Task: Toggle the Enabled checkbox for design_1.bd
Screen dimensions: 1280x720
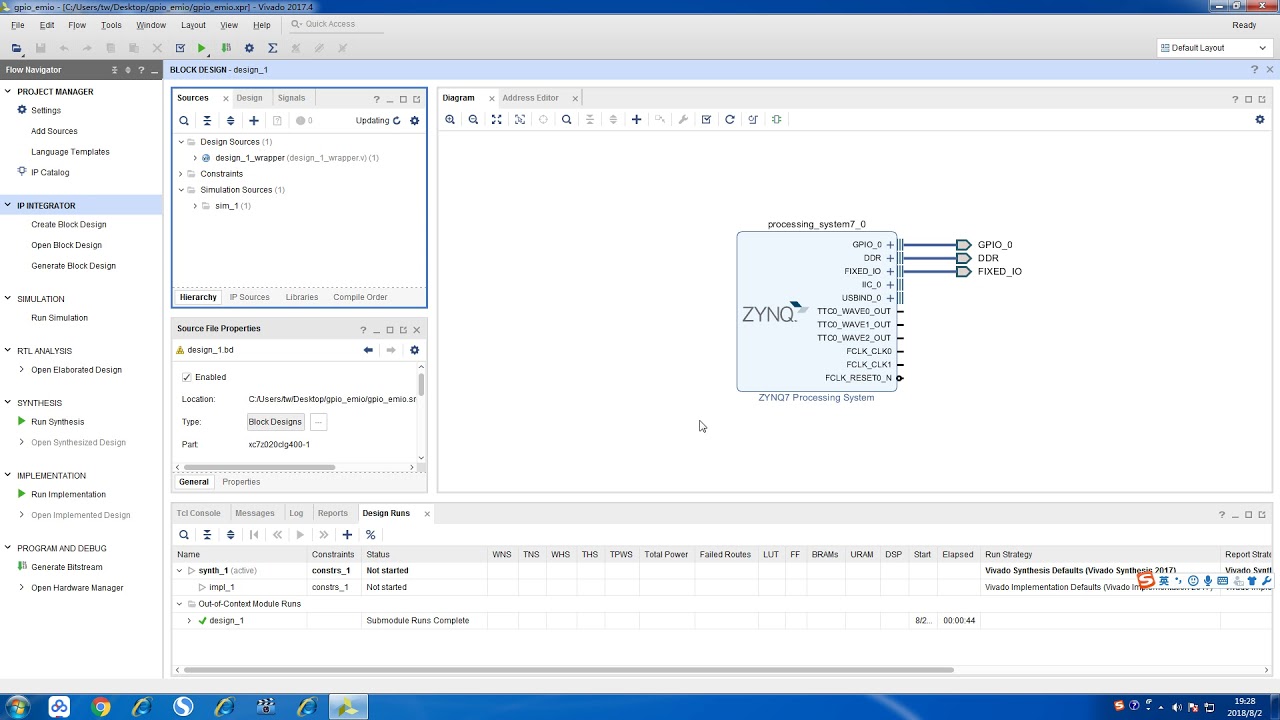Action: tap(186, 377)
